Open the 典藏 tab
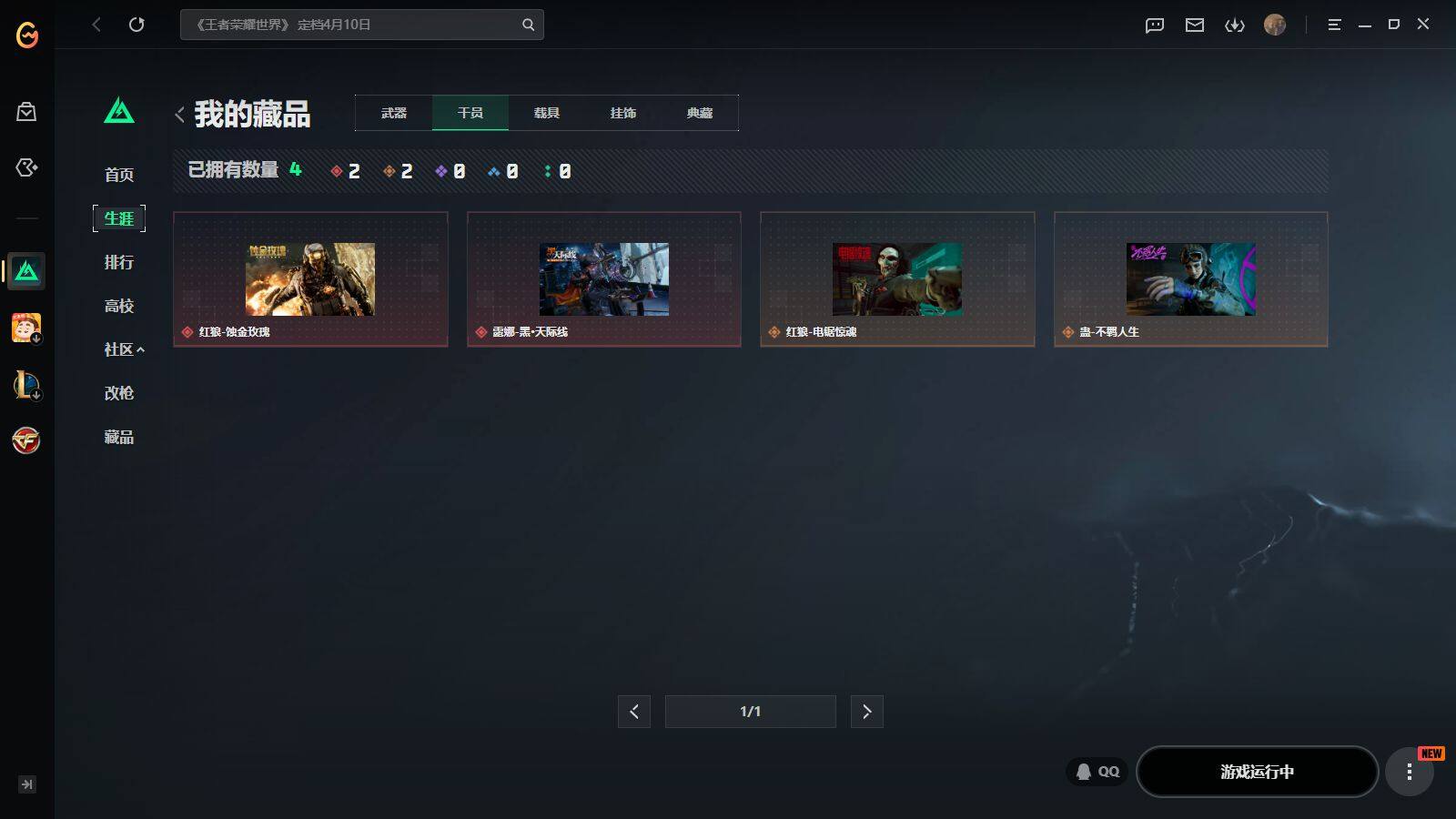This screenshot has height=819, width=1456. coord(700,113)
